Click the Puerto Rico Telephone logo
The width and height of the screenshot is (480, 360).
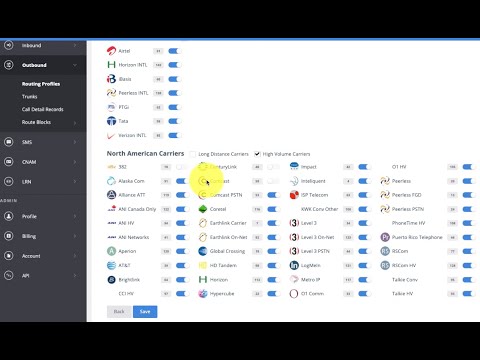385,237
